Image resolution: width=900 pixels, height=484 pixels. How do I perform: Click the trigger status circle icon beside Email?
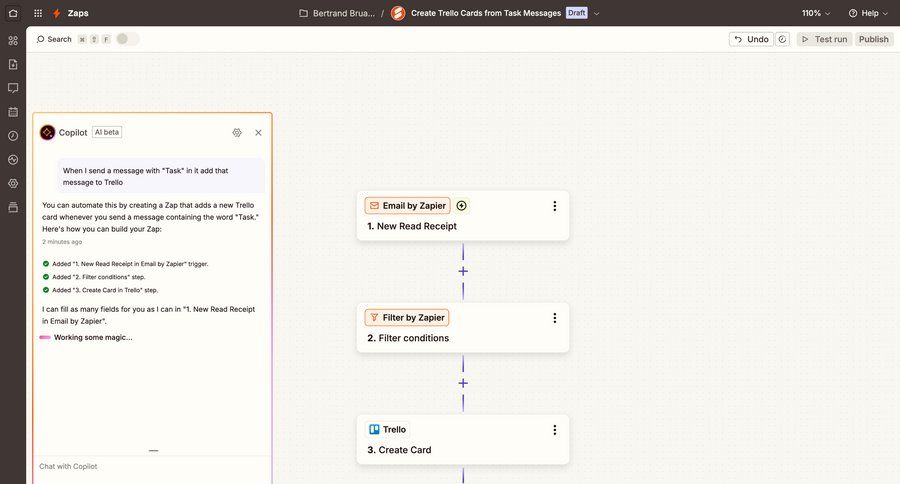[461, 206]
